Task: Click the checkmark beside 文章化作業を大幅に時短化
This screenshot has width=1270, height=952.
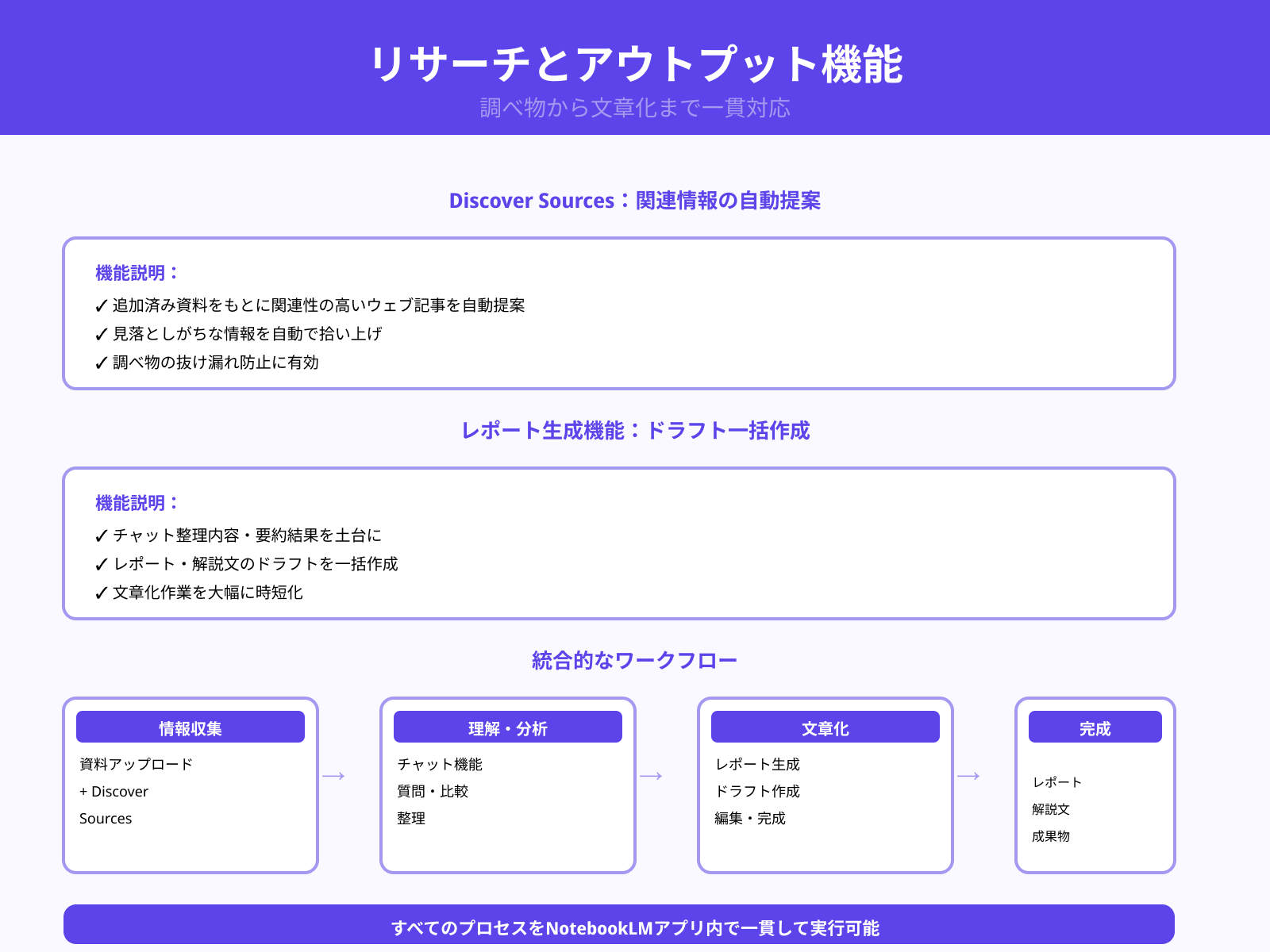Action: (100, 593)
